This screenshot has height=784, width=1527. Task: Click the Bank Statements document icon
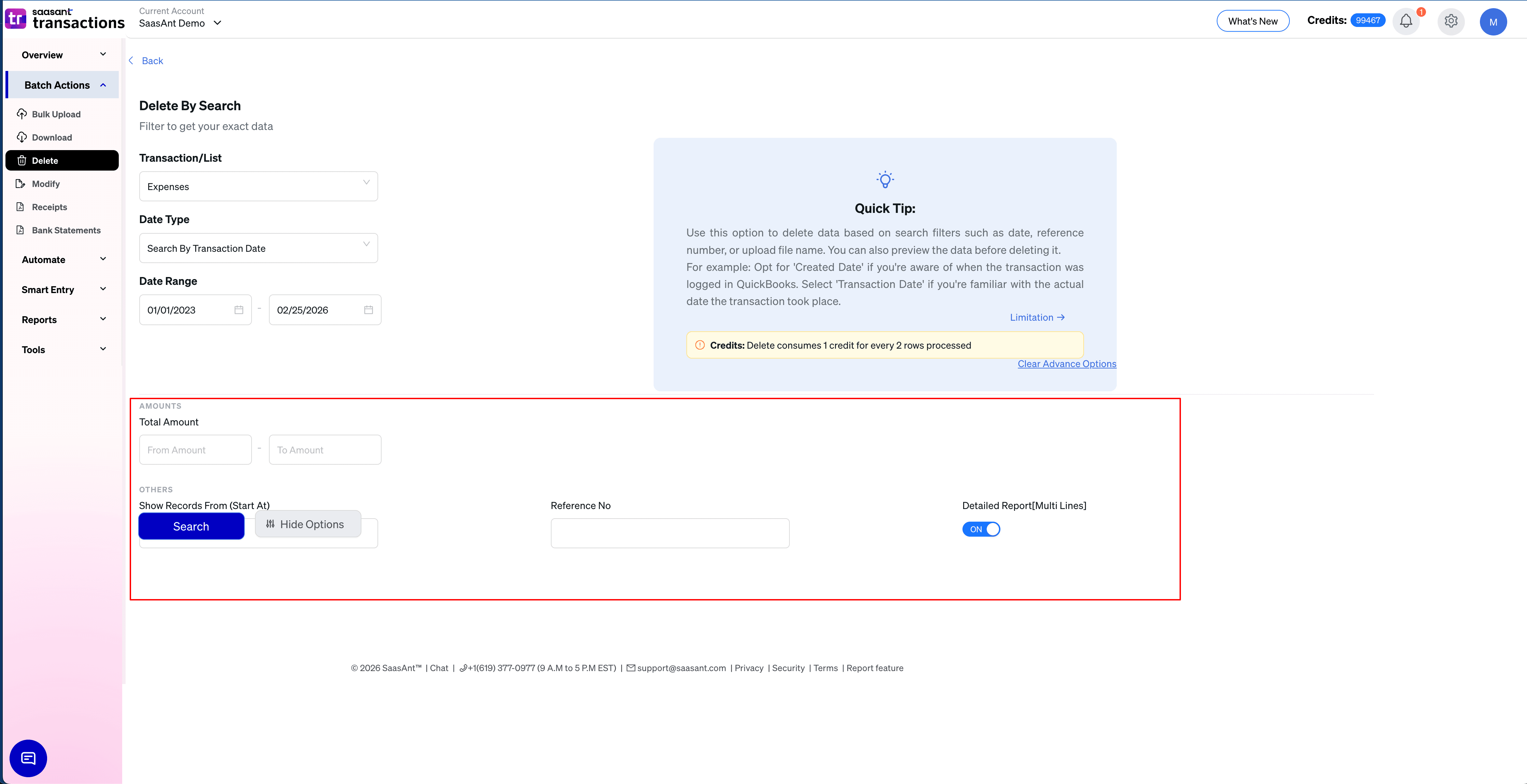[22, 230]
